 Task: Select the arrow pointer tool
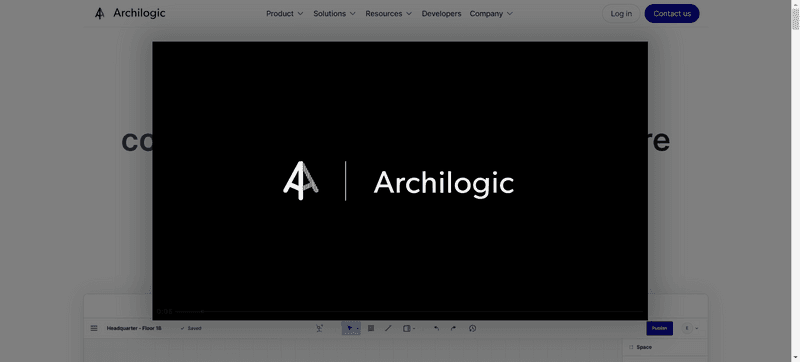coord(349,328)
